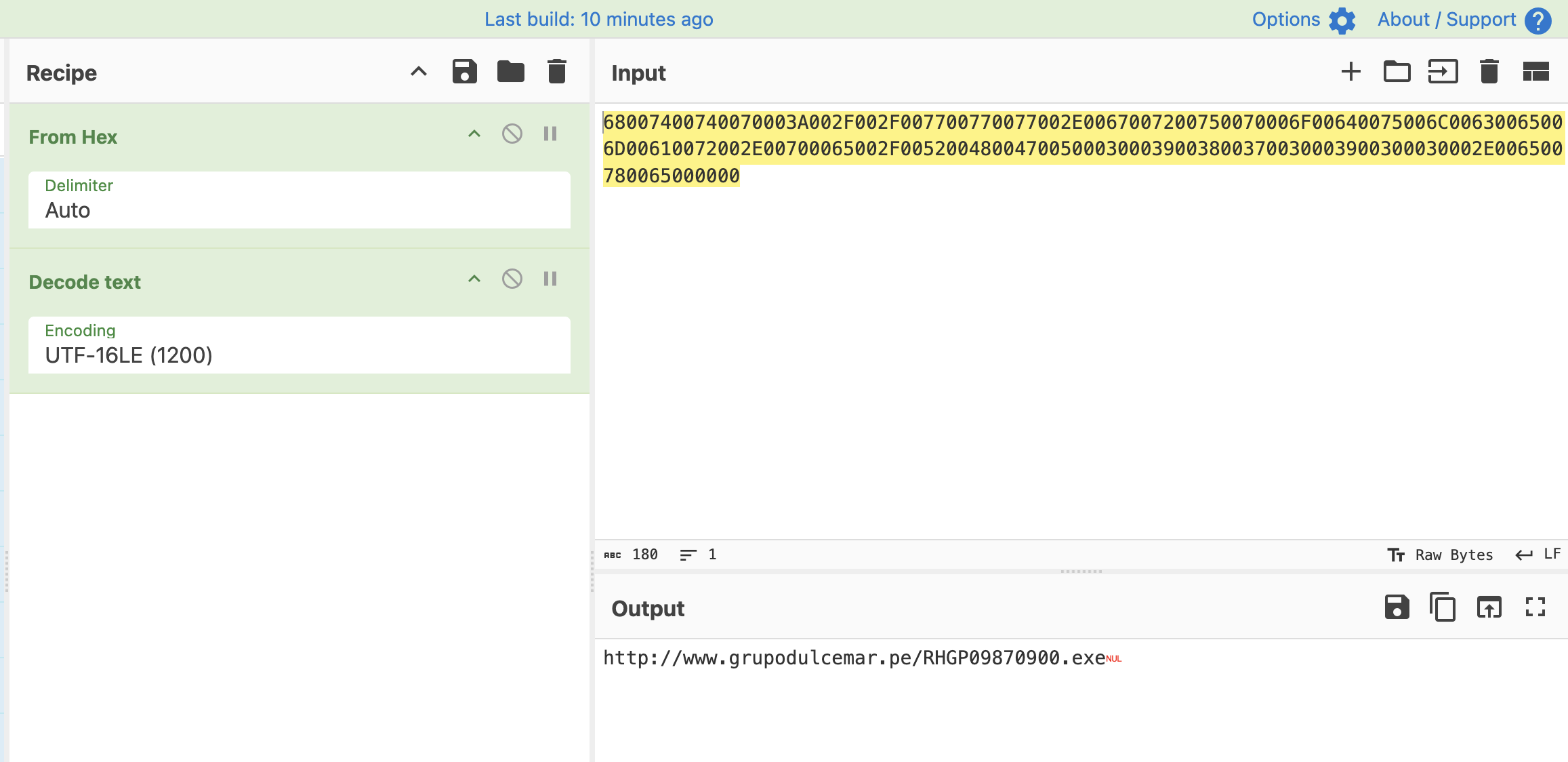Reset pane layout icon
This screenshot has height=762, width=1568.
click(x=1535, y=72)
